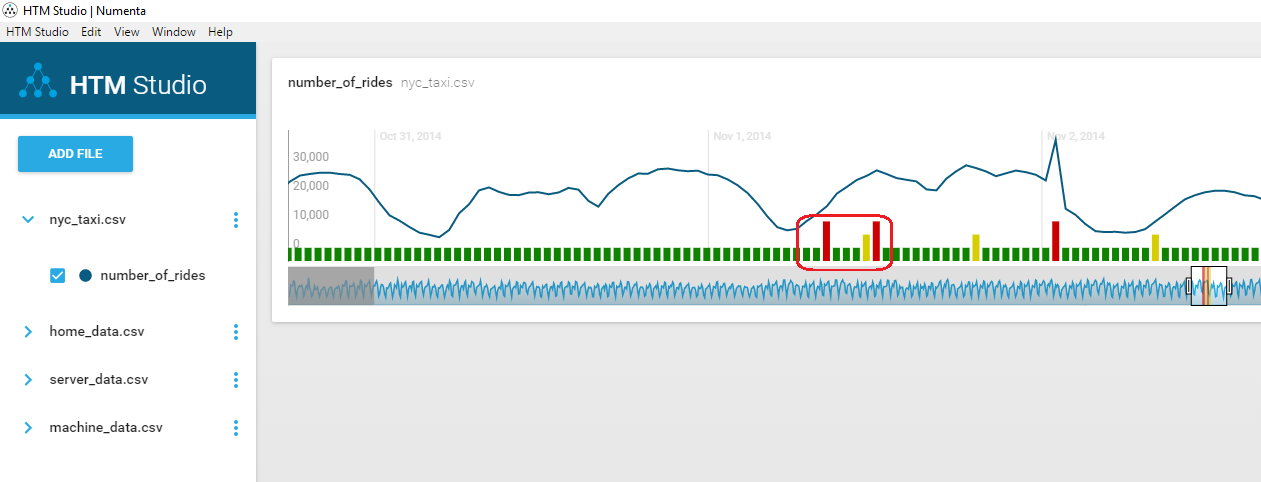
Task: Click the spike peak on Nov 2
Action: pyautogui.click(x=1056, y=139)
